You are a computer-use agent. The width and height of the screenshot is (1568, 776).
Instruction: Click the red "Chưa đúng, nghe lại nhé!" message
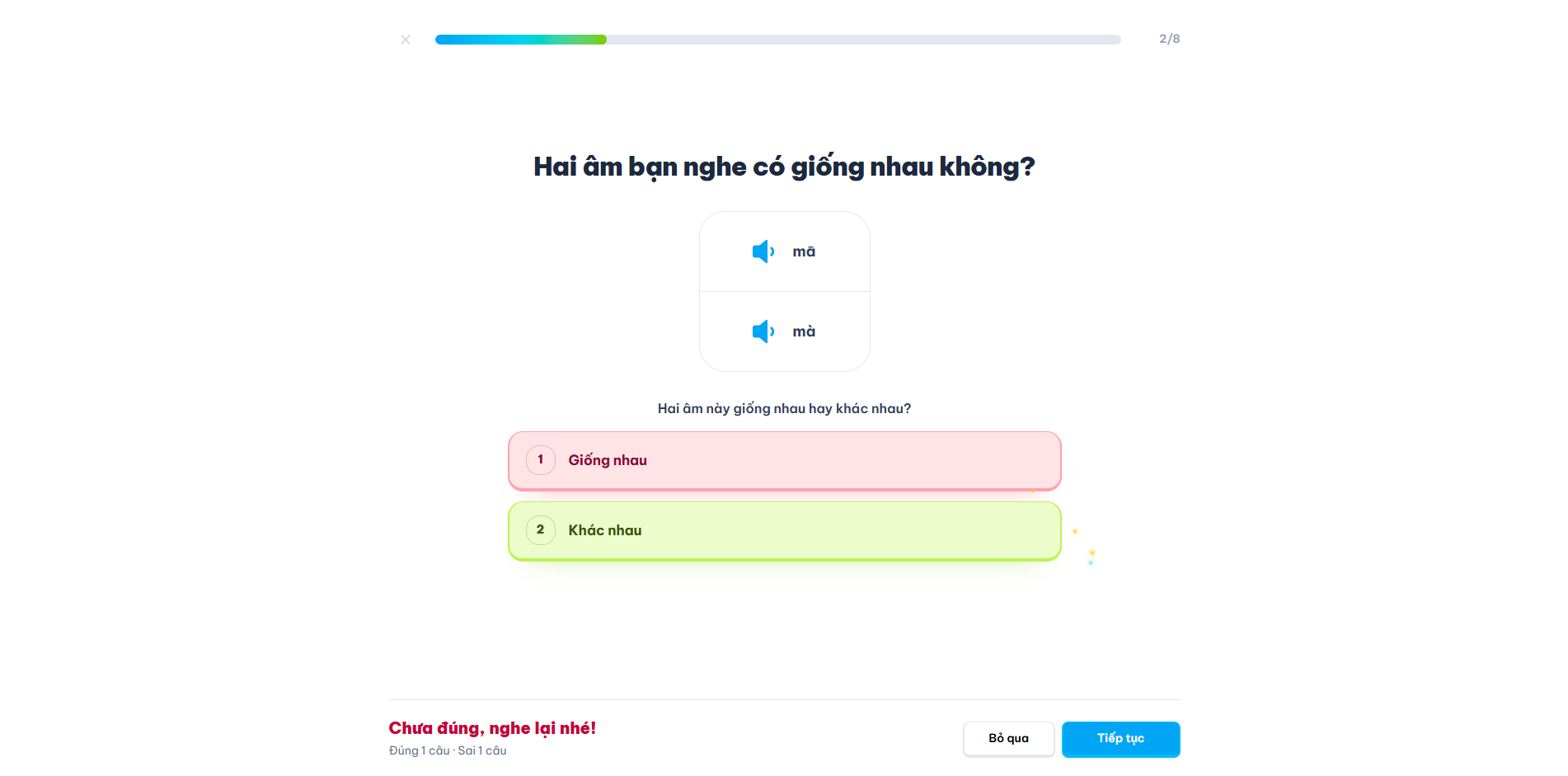492,728
